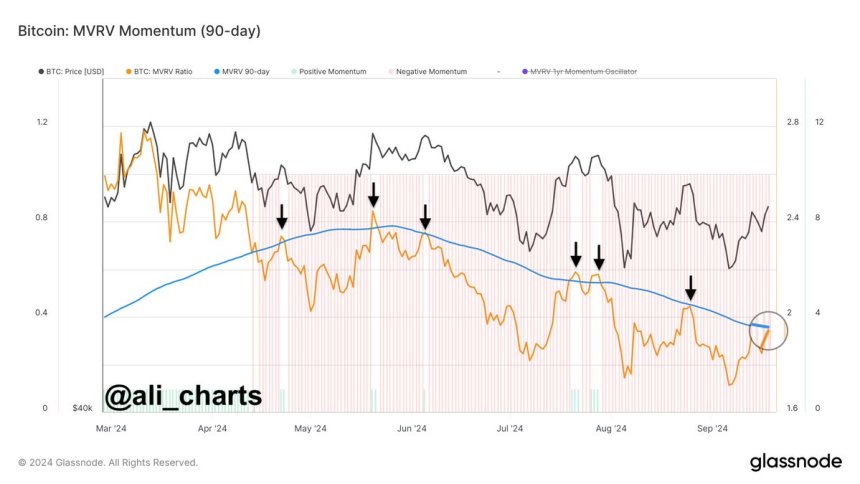Image resolution: width=860 pixels, height=484 pixels.
Task: Click the Glassnode copyright notice text
Action: [108, 463]
